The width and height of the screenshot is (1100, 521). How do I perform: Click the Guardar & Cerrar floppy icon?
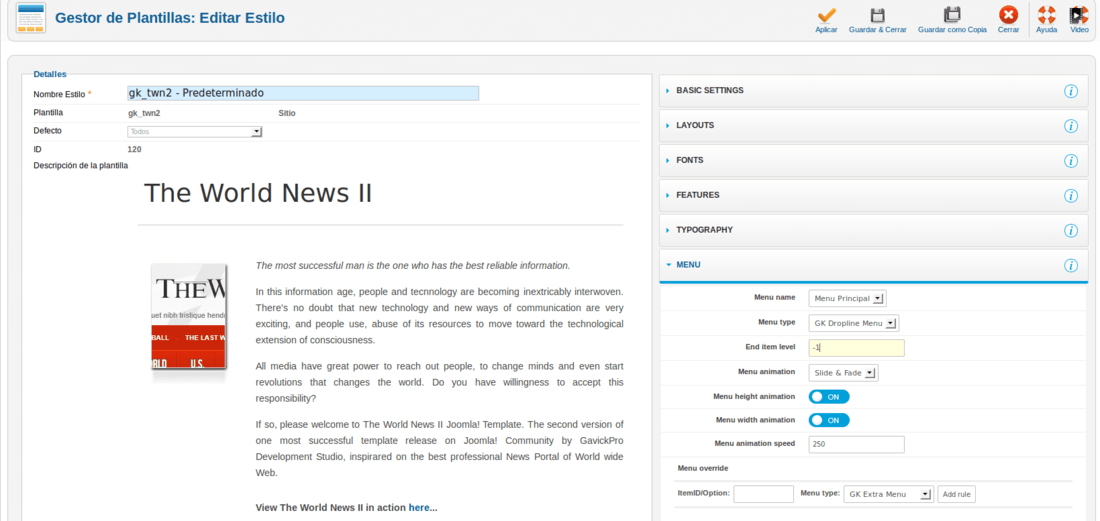pyautogui.click(x=877, y=15)
